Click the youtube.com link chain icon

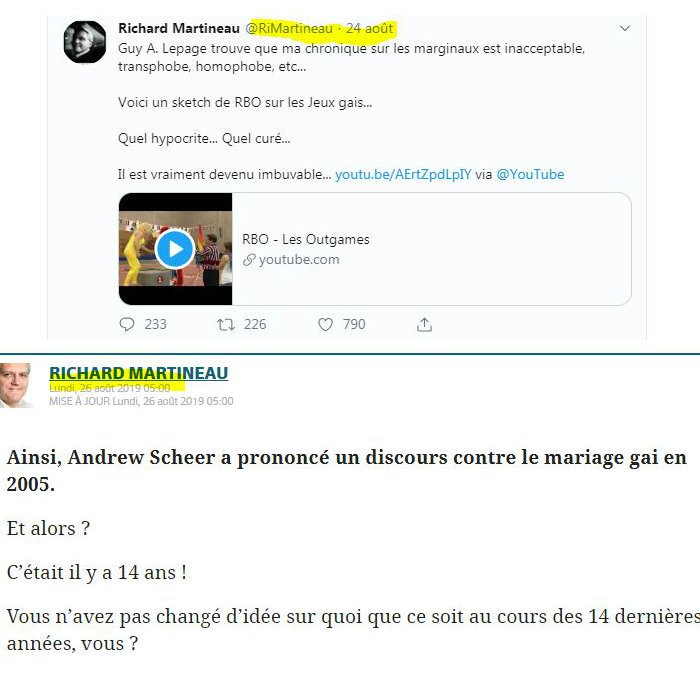249,260
